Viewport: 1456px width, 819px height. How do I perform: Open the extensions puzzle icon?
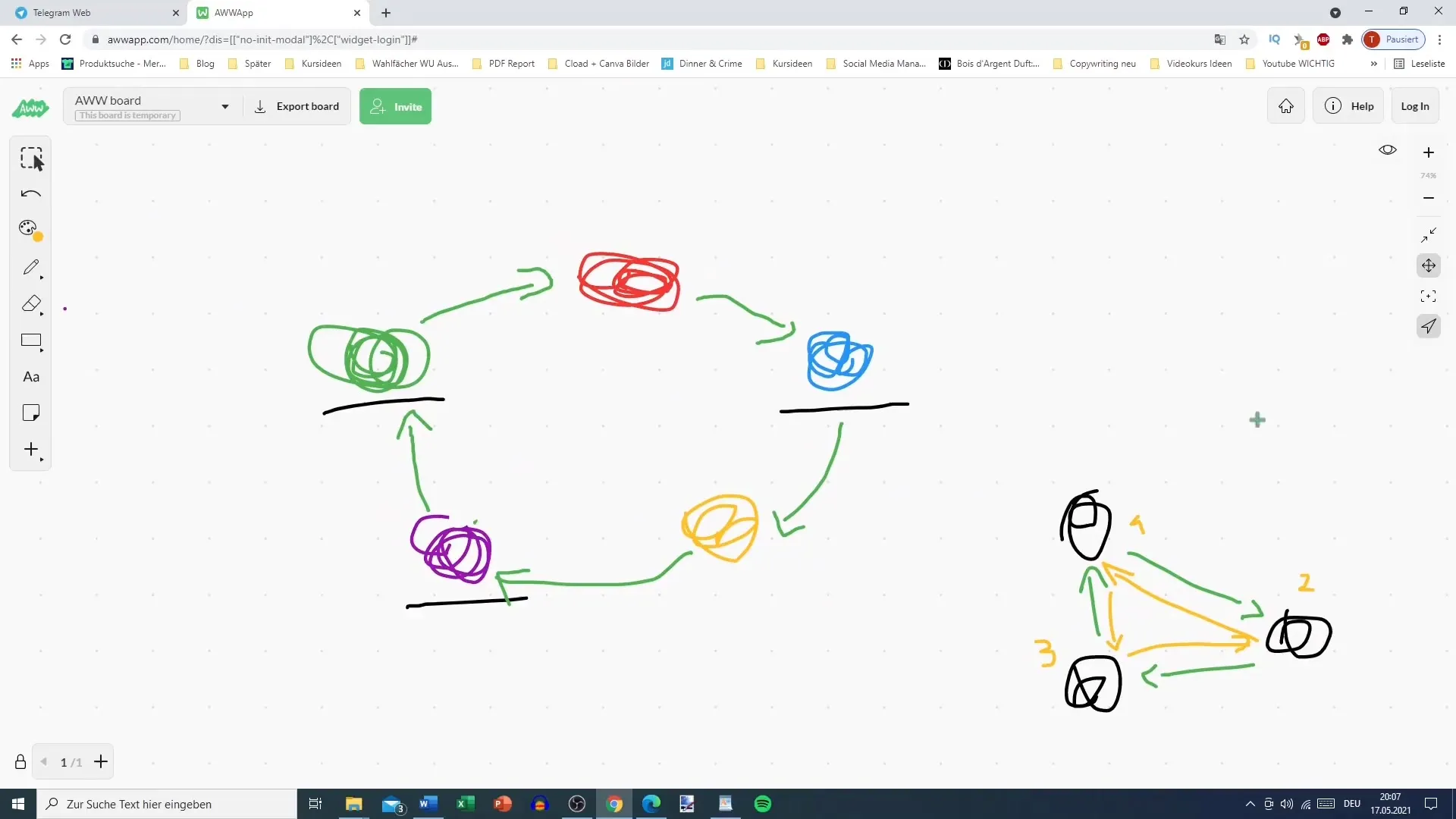[x=1348, y=39]
